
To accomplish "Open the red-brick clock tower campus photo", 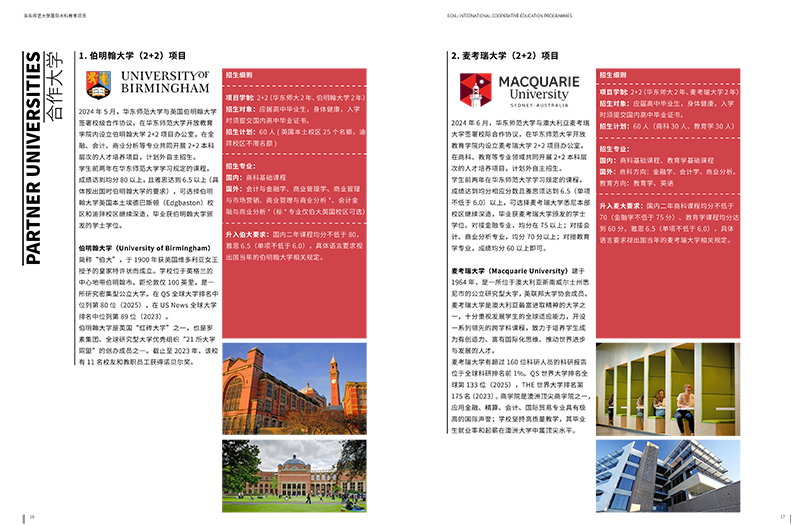I will (294, 390).
